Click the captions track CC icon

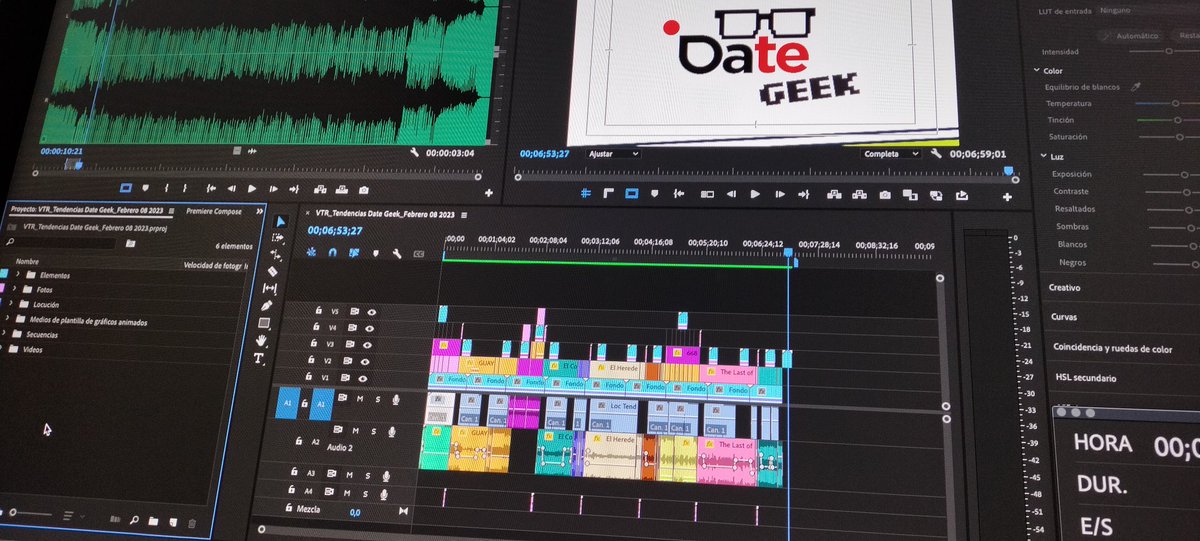(419, 254)
